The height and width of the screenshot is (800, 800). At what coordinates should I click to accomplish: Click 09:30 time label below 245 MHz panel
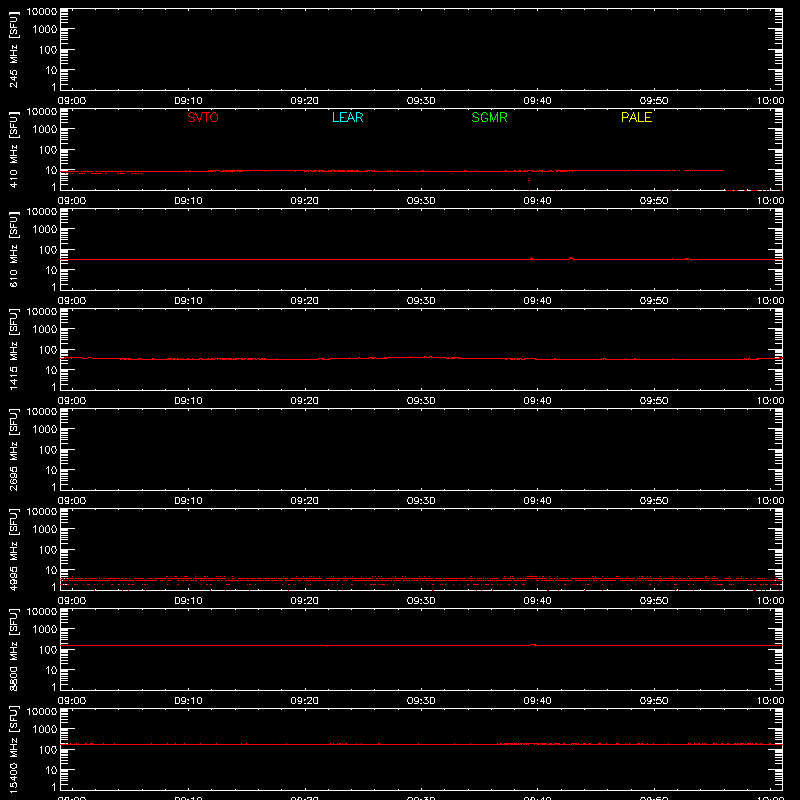pos(421,101)
